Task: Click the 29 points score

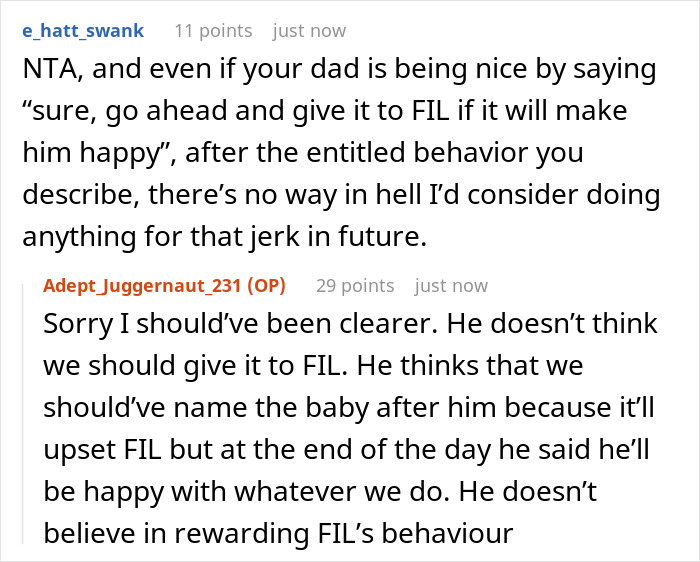Action: click(354, 286)
